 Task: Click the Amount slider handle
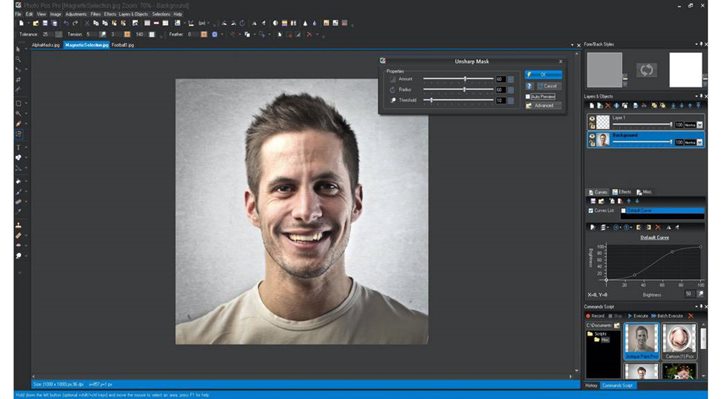click(465, 79)
